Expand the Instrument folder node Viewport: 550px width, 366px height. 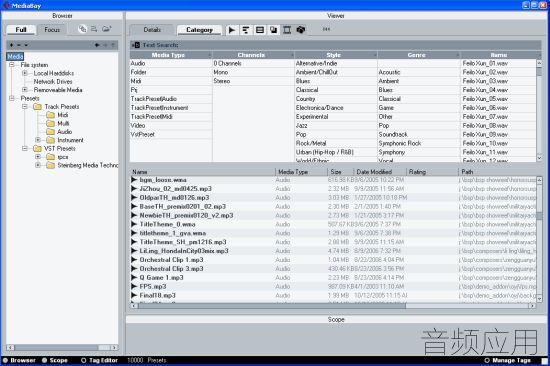coord(38,140)
